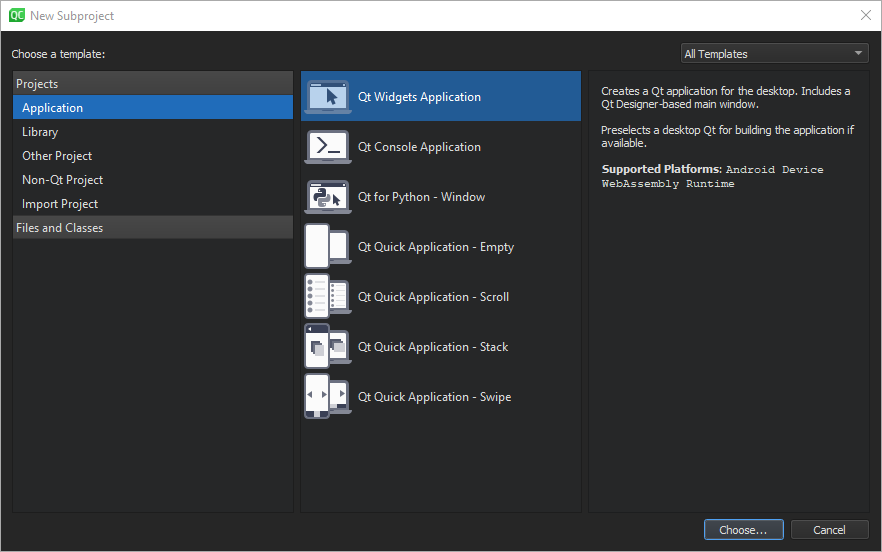Select Other Project category
Viewport: 882px width, 552px height.
[57, 156]
